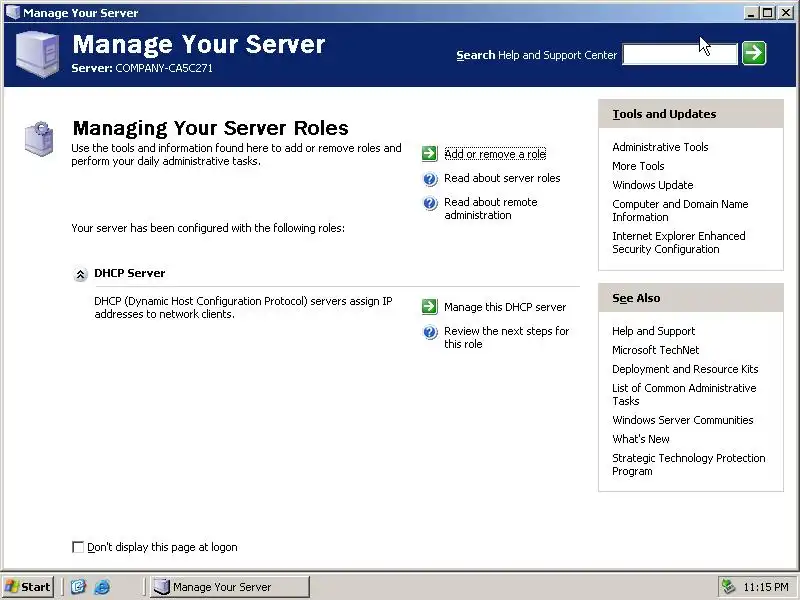Screen dimensions: 800x600
Task: Minimize the Manage Your Server window
Action: pyautogui.click(x=750, y=13)
